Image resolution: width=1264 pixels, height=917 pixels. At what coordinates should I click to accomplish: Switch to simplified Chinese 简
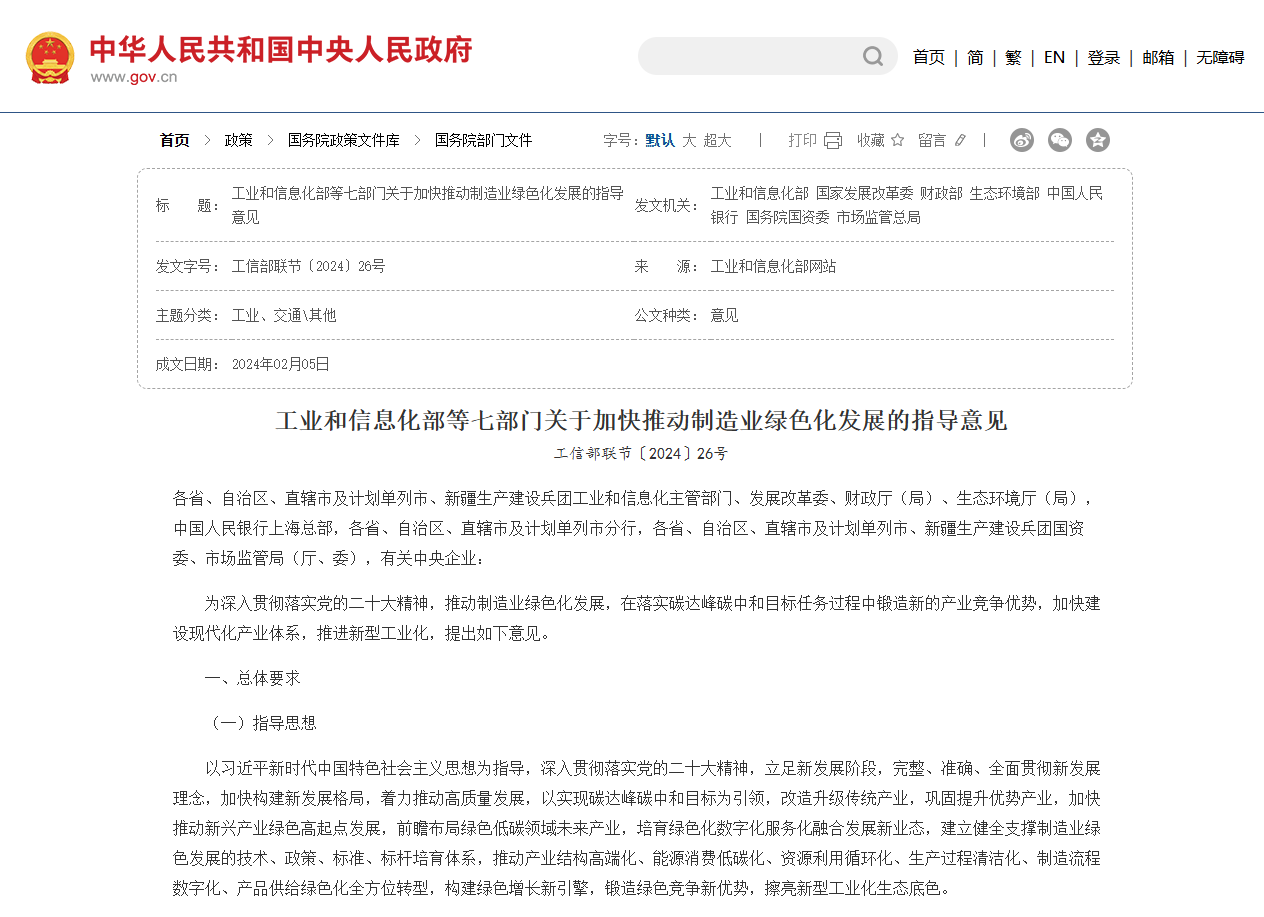click(975, 57)
